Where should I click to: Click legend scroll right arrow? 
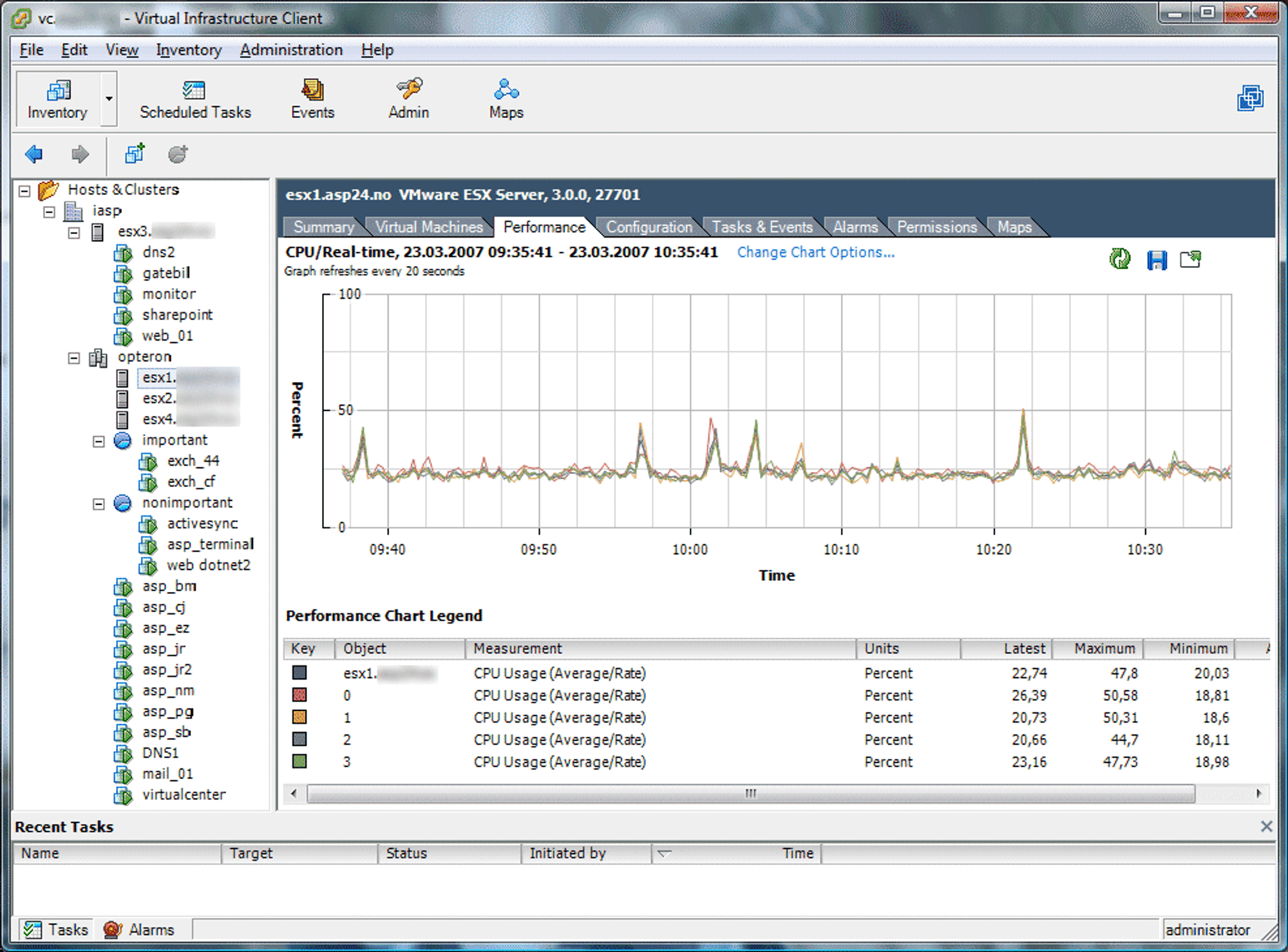pos(1259,794)
